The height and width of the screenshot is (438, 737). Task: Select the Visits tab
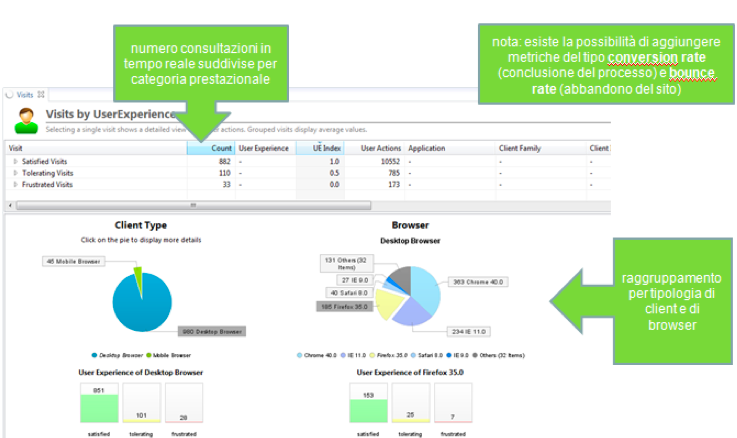click(25, 94)
